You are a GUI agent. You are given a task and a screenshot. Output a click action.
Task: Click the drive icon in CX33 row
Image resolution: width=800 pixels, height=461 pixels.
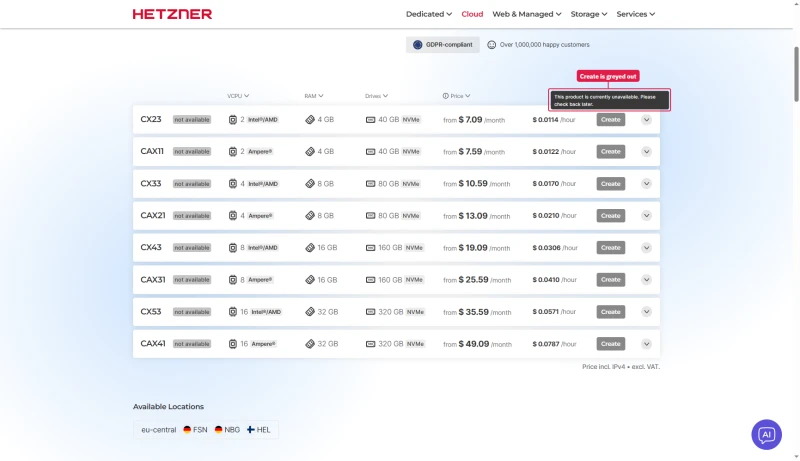click(370, 184)
